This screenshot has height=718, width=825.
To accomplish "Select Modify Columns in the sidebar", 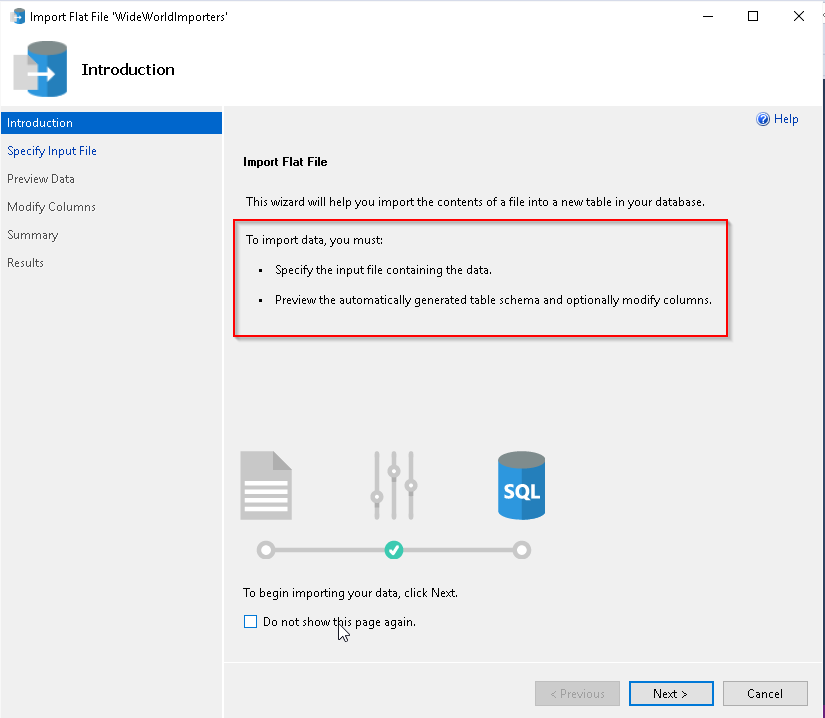I will point(51,207).
